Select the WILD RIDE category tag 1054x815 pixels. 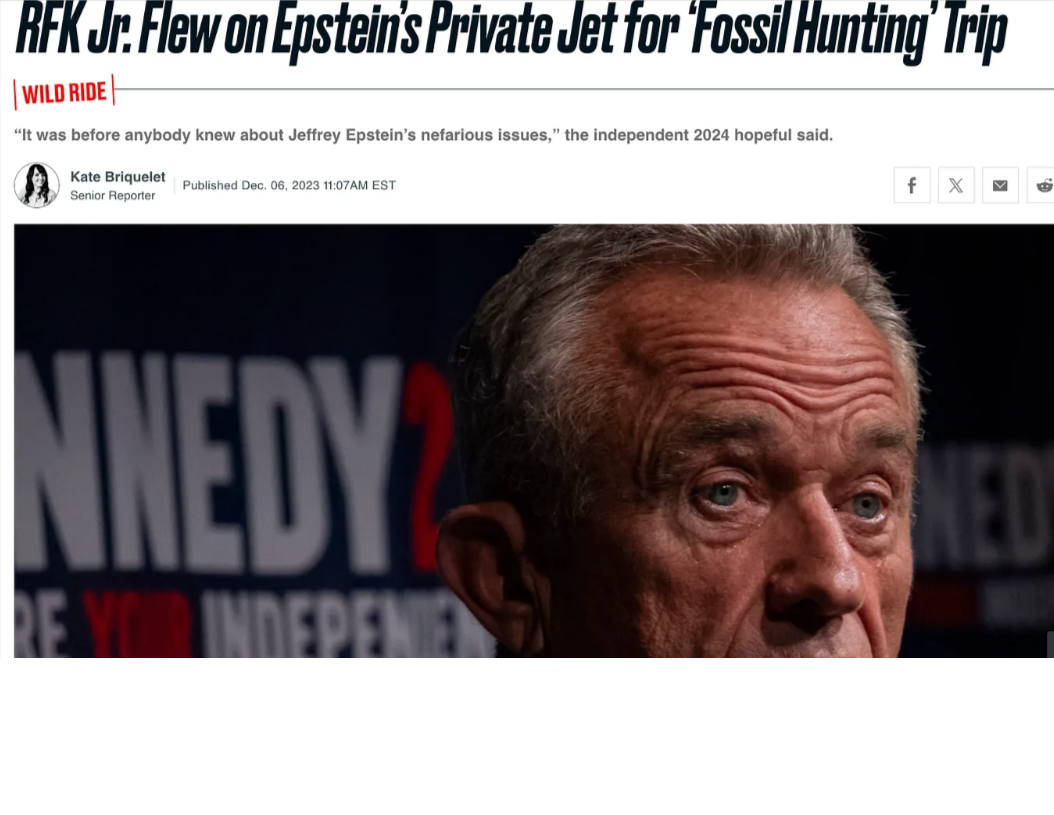64,92
